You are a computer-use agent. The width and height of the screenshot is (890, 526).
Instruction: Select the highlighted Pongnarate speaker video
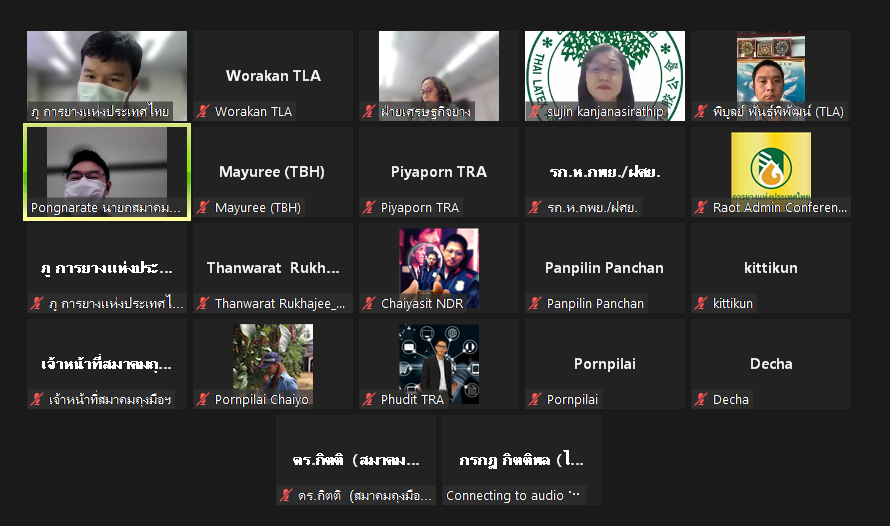click(x=107, y=172)
